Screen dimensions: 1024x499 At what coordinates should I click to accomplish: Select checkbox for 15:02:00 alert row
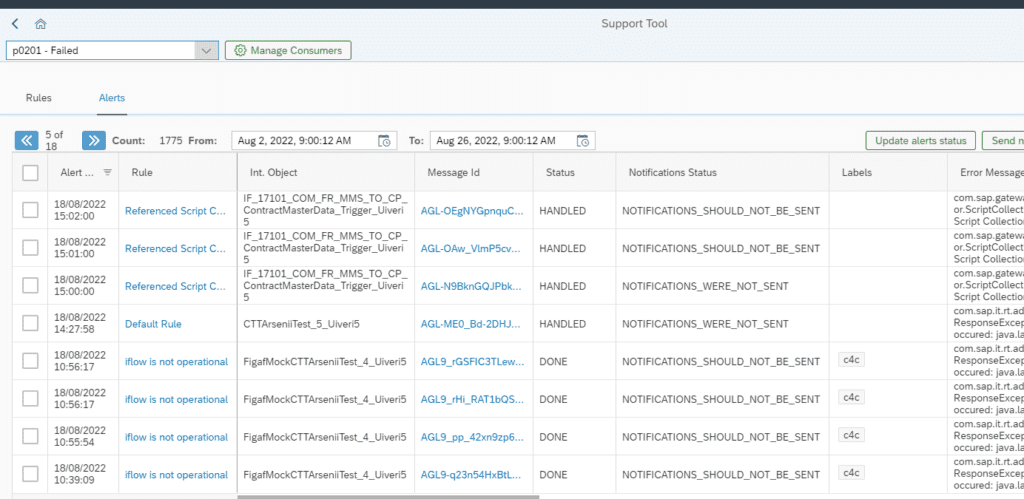(30, 210)
